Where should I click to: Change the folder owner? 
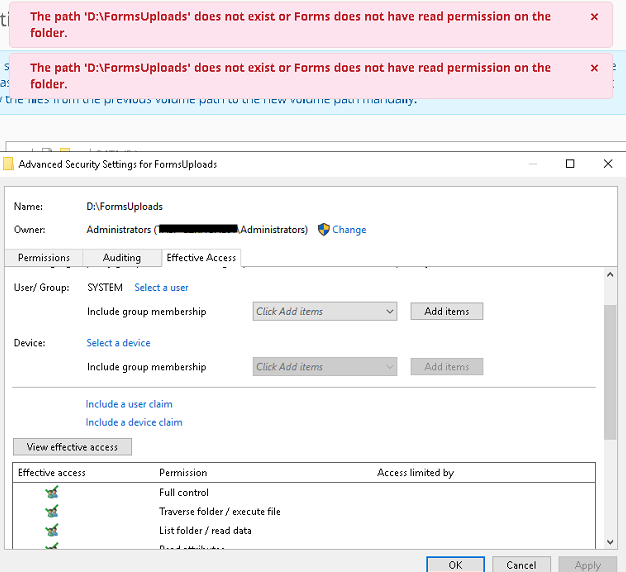click(349, 230)
